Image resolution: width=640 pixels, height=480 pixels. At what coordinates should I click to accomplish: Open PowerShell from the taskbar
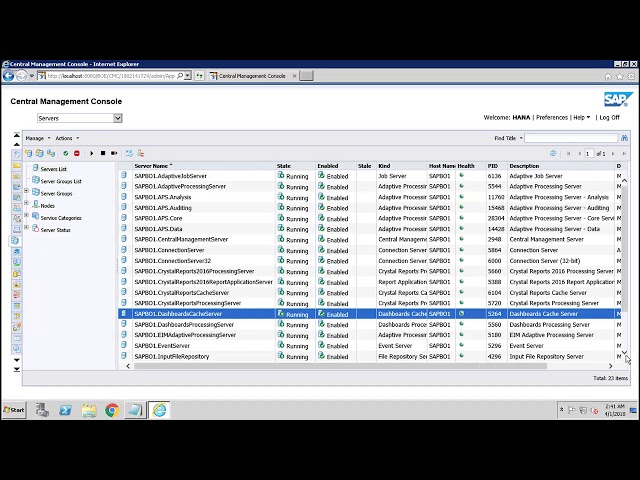point(65,410)
